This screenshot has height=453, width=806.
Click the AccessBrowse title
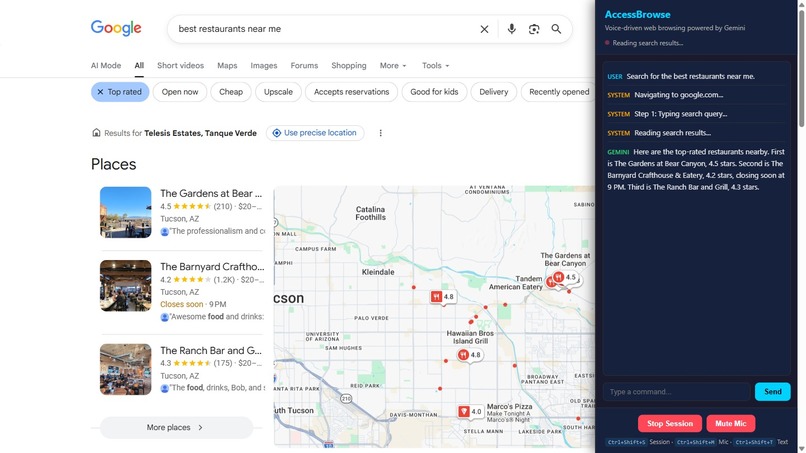pos(637,15)
